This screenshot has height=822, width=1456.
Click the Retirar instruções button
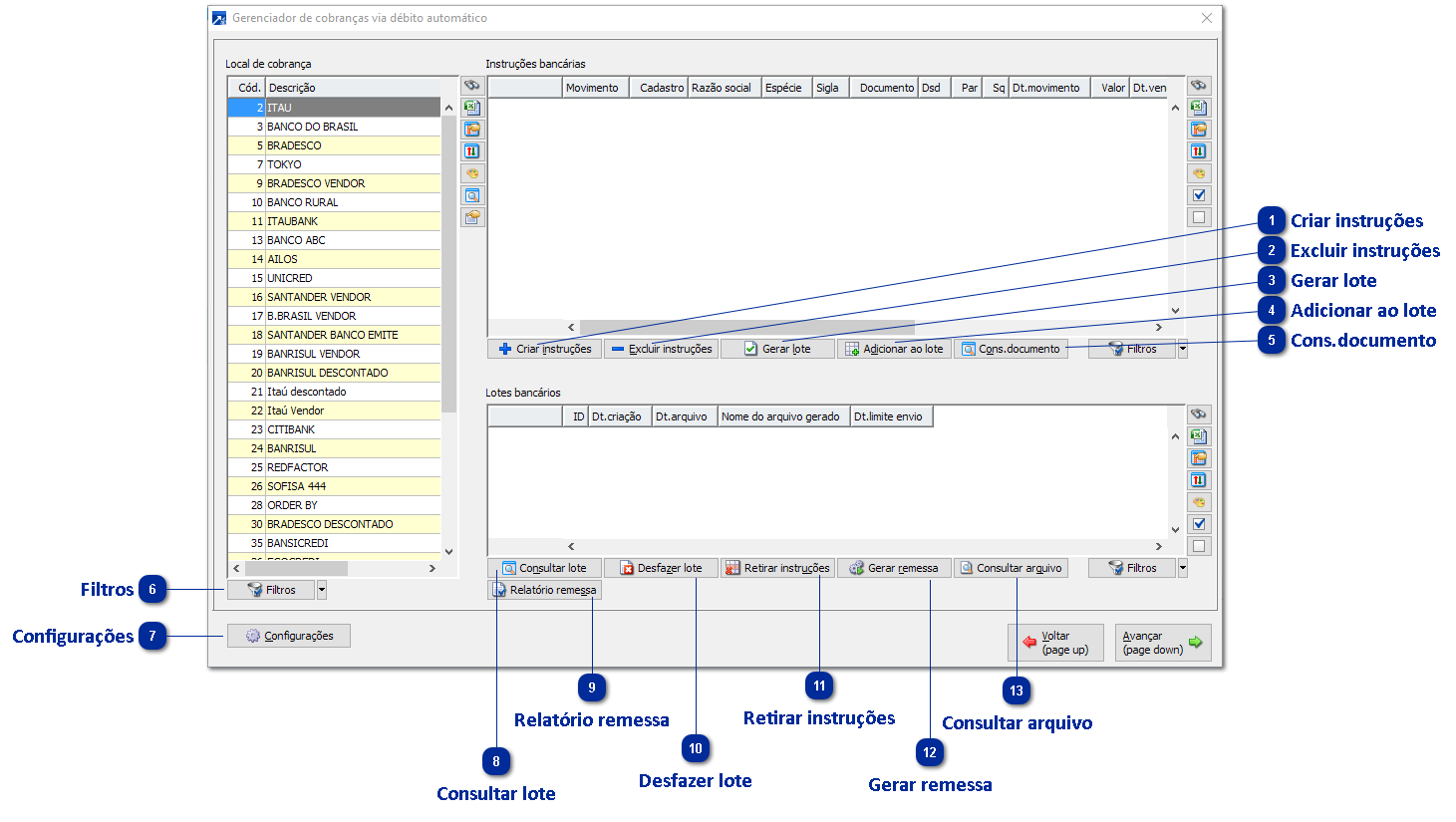point(777,568)
